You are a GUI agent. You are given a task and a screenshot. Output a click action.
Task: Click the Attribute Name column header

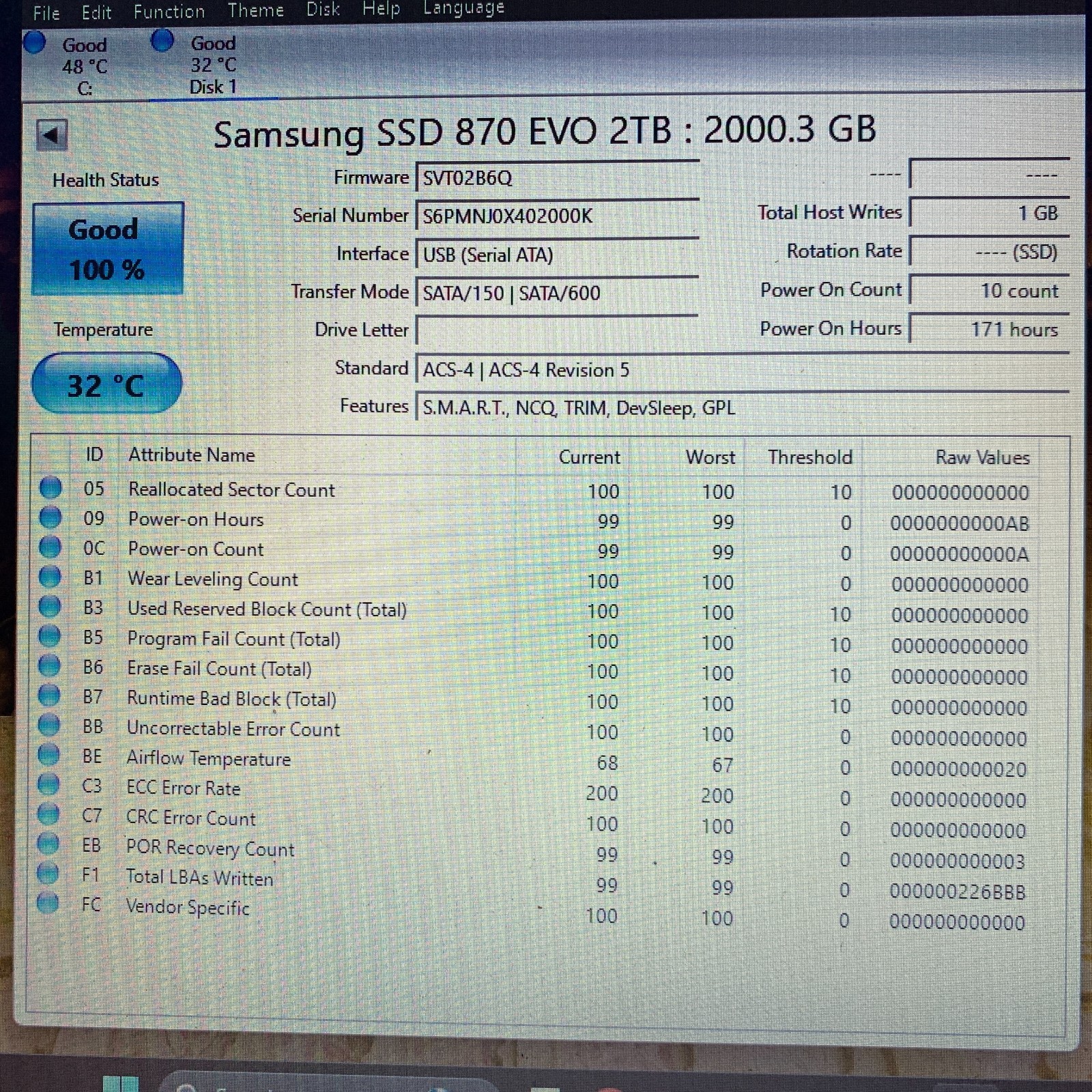point(192,455)
